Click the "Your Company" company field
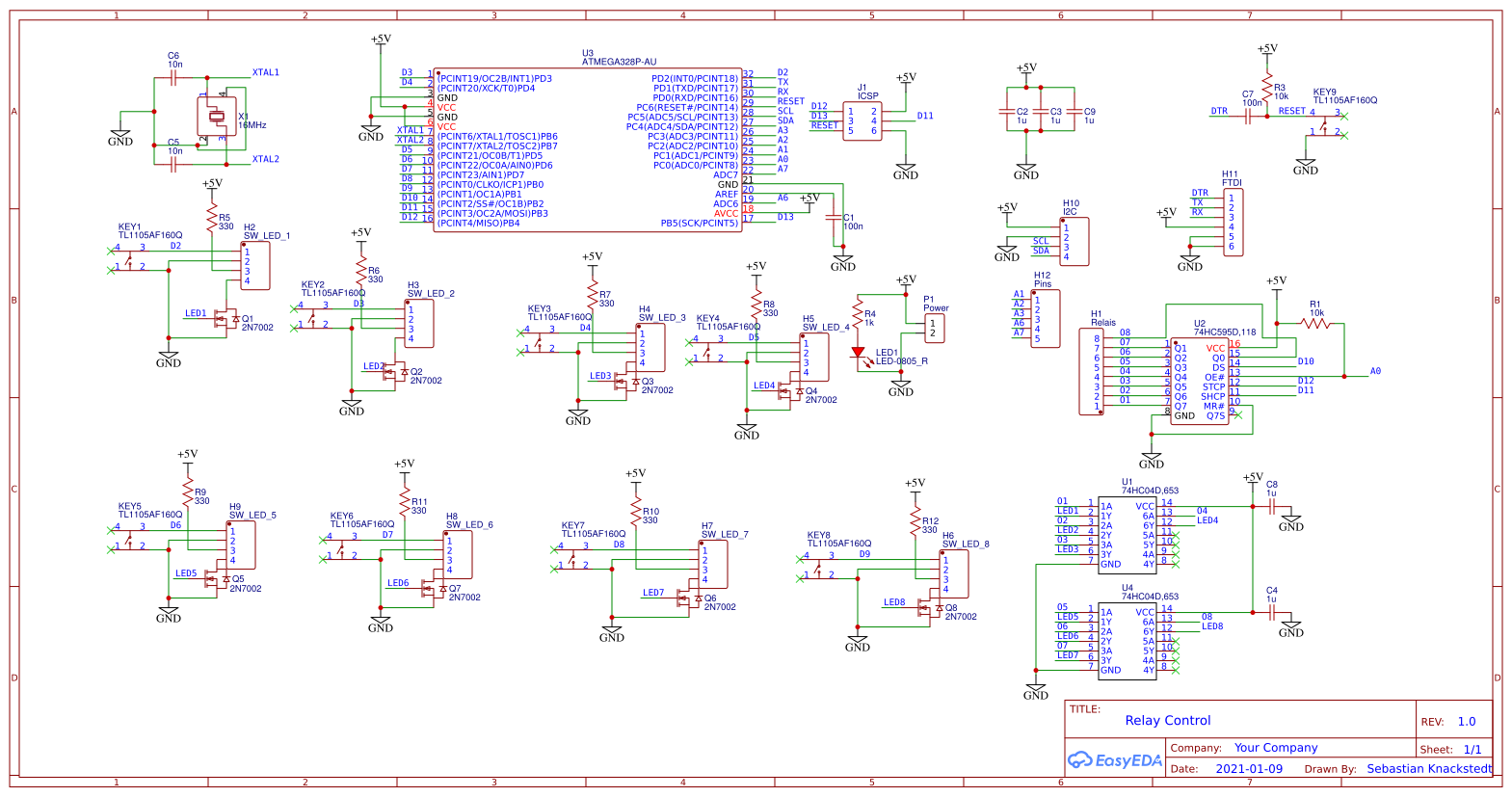The width and height of the screenshot is (1512, 797). pos(1275,748)
